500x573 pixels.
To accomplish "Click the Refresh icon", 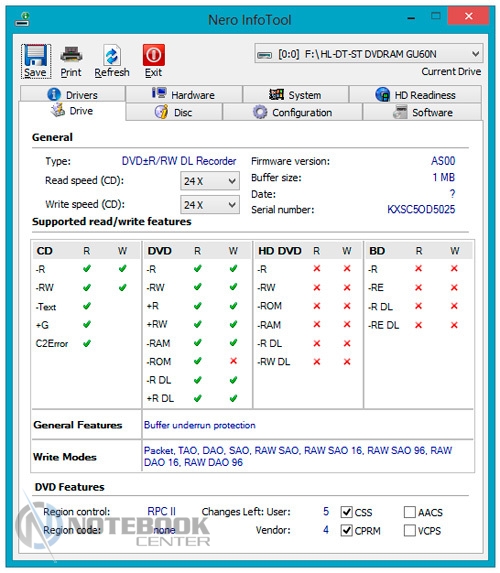I will tap(111, 56).
